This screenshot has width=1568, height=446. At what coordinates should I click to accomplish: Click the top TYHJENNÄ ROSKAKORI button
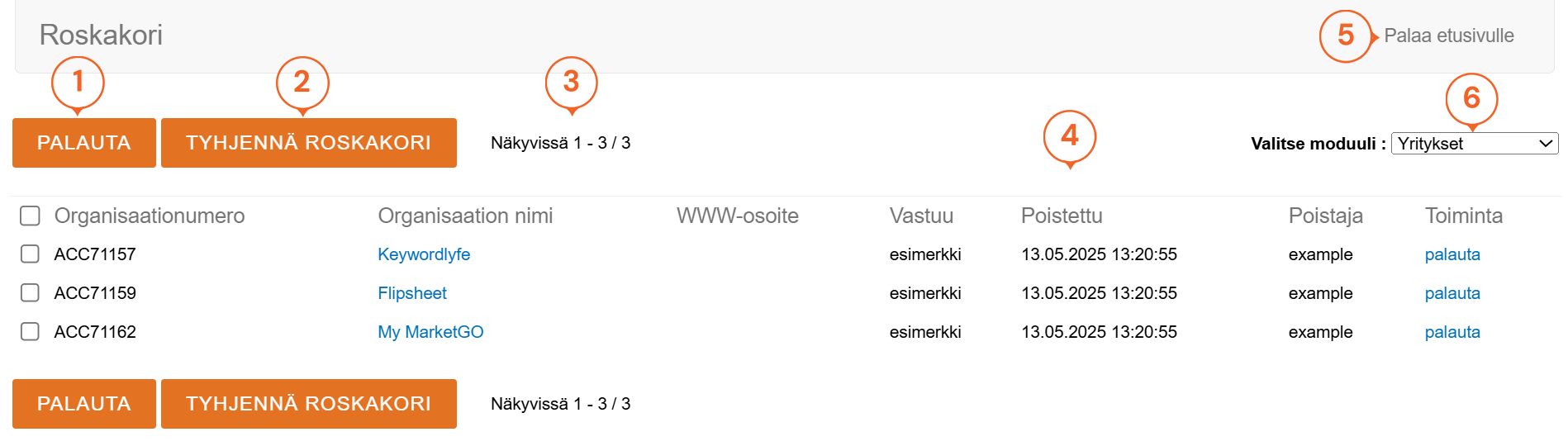(308, 143)
